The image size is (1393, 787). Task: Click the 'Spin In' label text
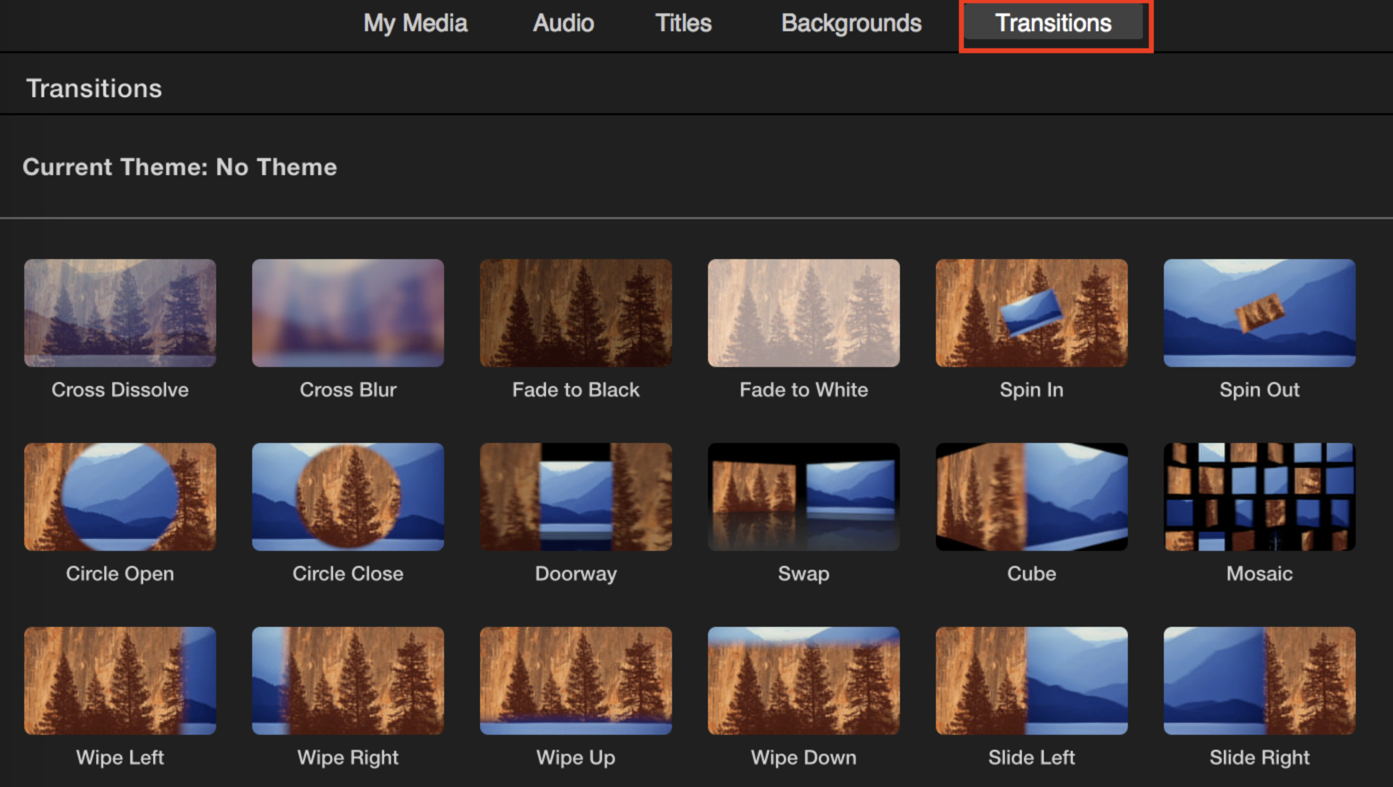coord(1032,390)
